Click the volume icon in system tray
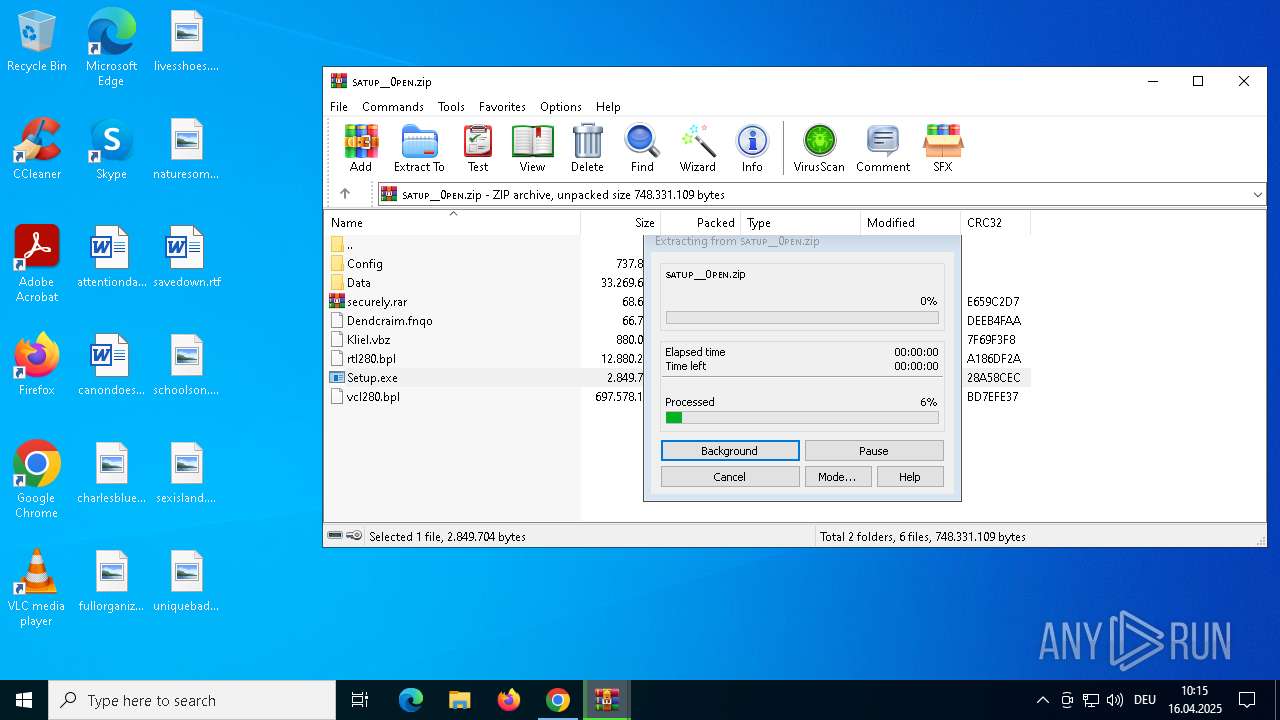The width and height of the screenshot is (1280, 720). click(x=1115, y=700)
